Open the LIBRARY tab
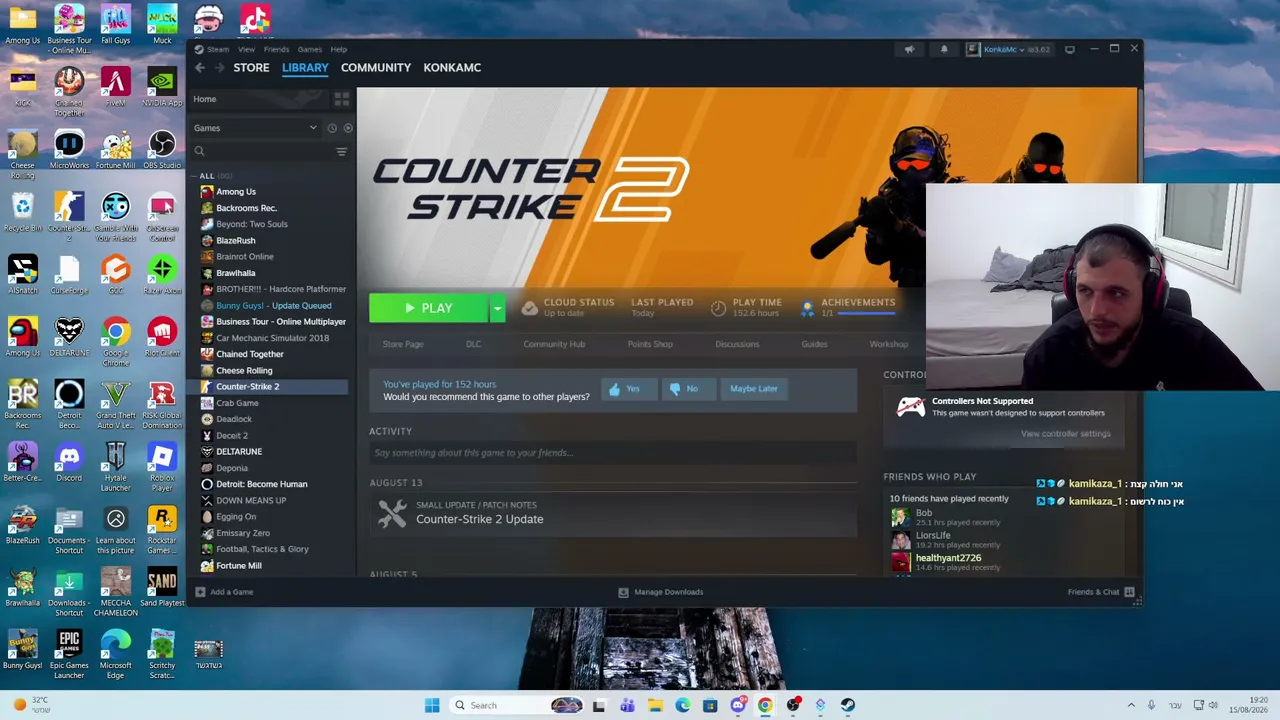 pos(305,68)
